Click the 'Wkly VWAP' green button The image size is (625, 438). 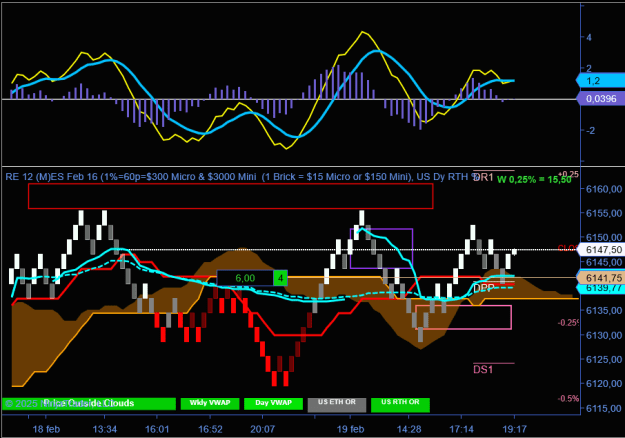coord(210,403)
